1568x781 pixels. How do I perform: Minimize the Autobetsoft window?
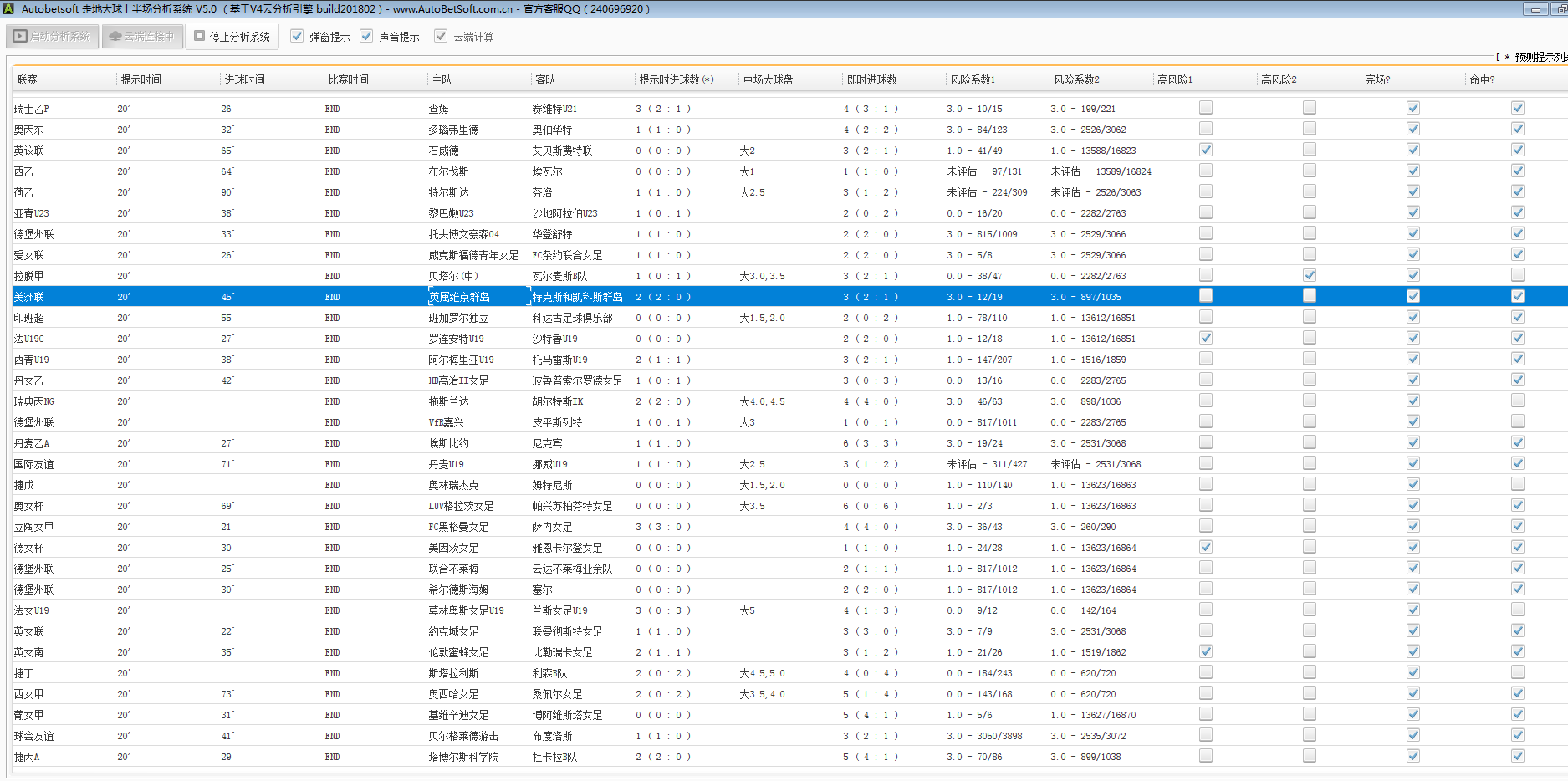(1535, 9)
